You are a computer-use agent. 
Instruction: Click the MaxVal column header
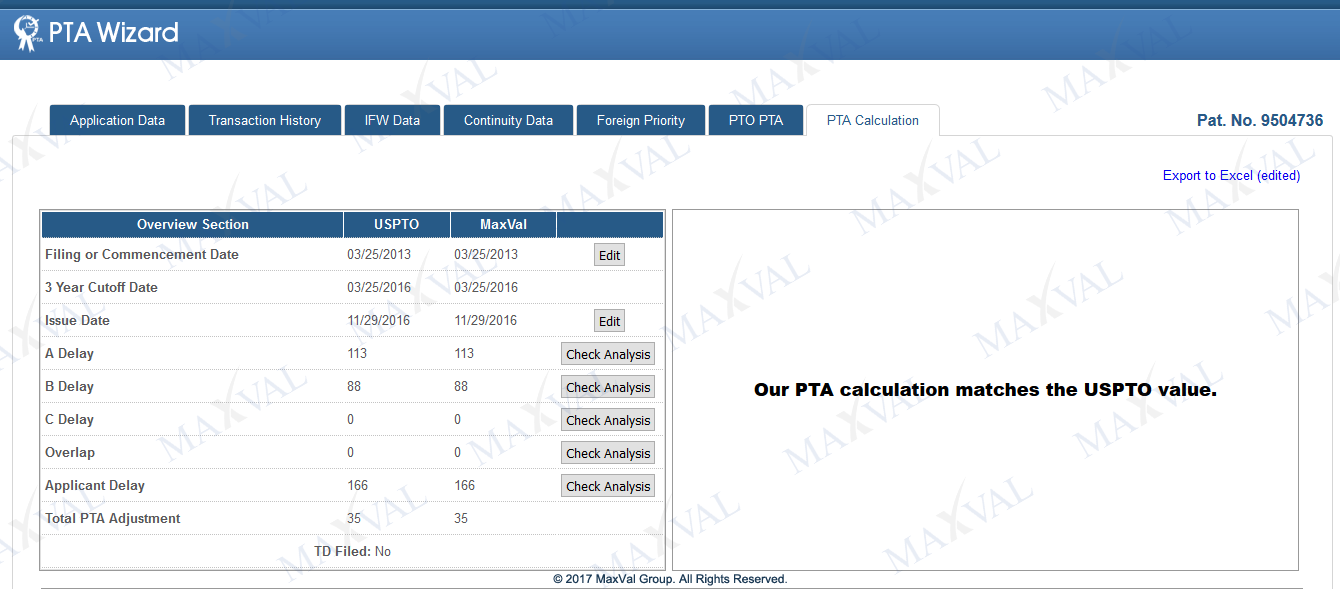pos(503,224)
